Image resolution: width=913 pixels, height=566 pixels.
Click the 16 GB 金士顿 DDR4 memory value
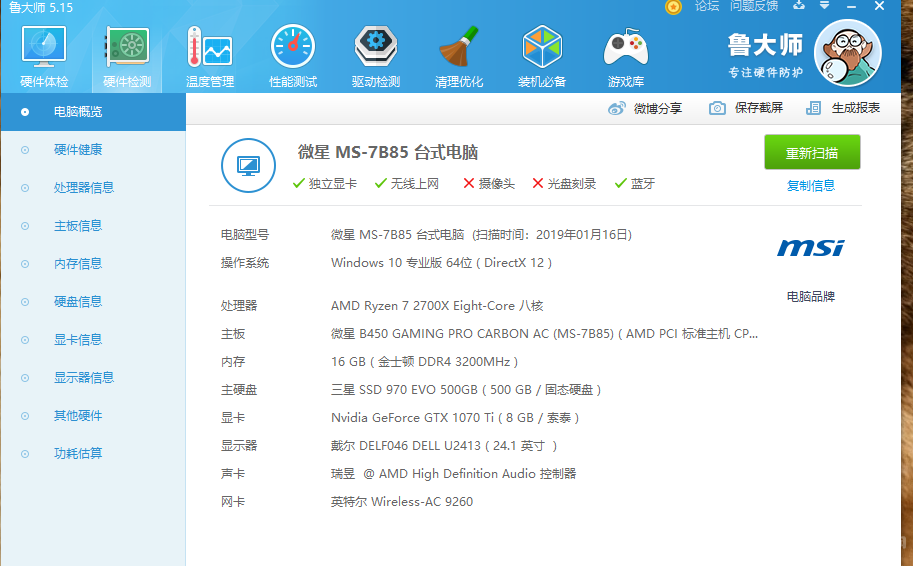pos(424,362)
